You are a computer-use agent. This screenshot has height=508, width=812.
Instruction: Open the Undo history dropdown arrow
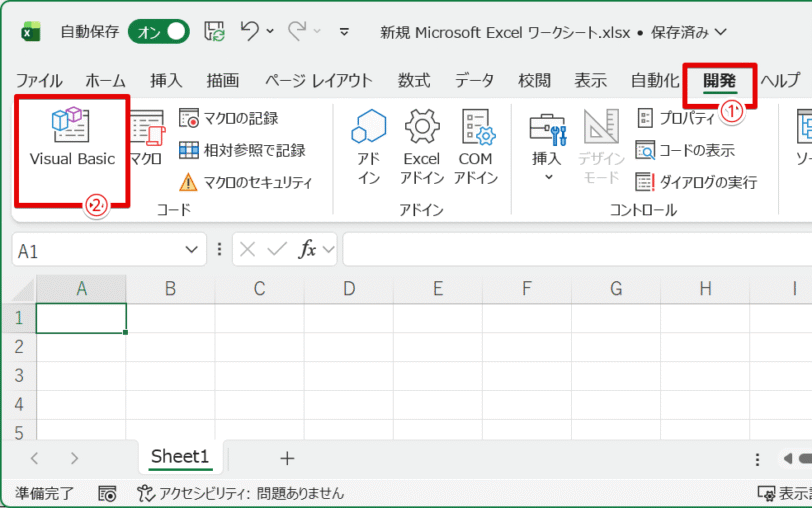(x=271, y=32)
